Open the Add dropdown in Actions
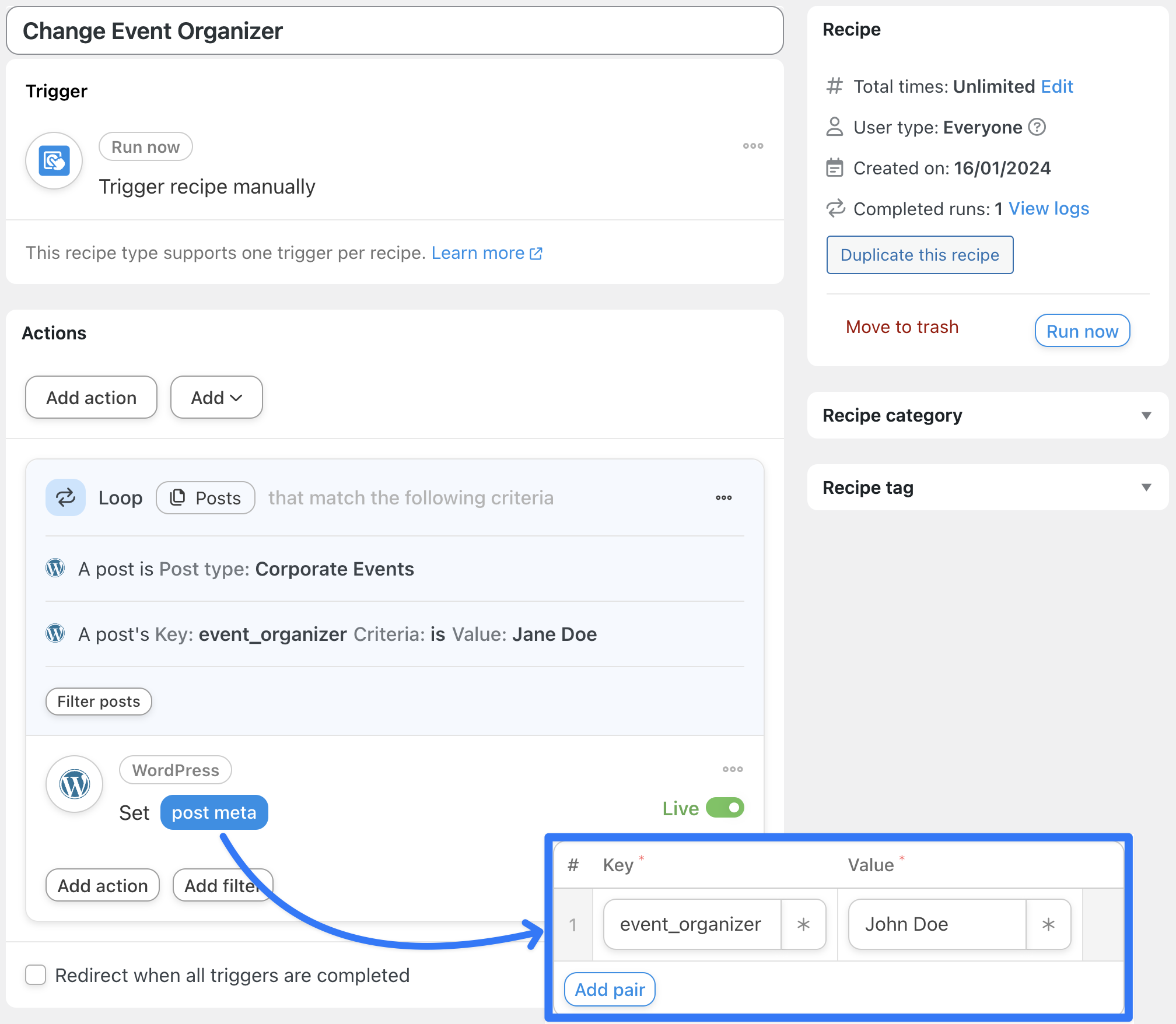 pyautogui.click(x=216, y=398)
